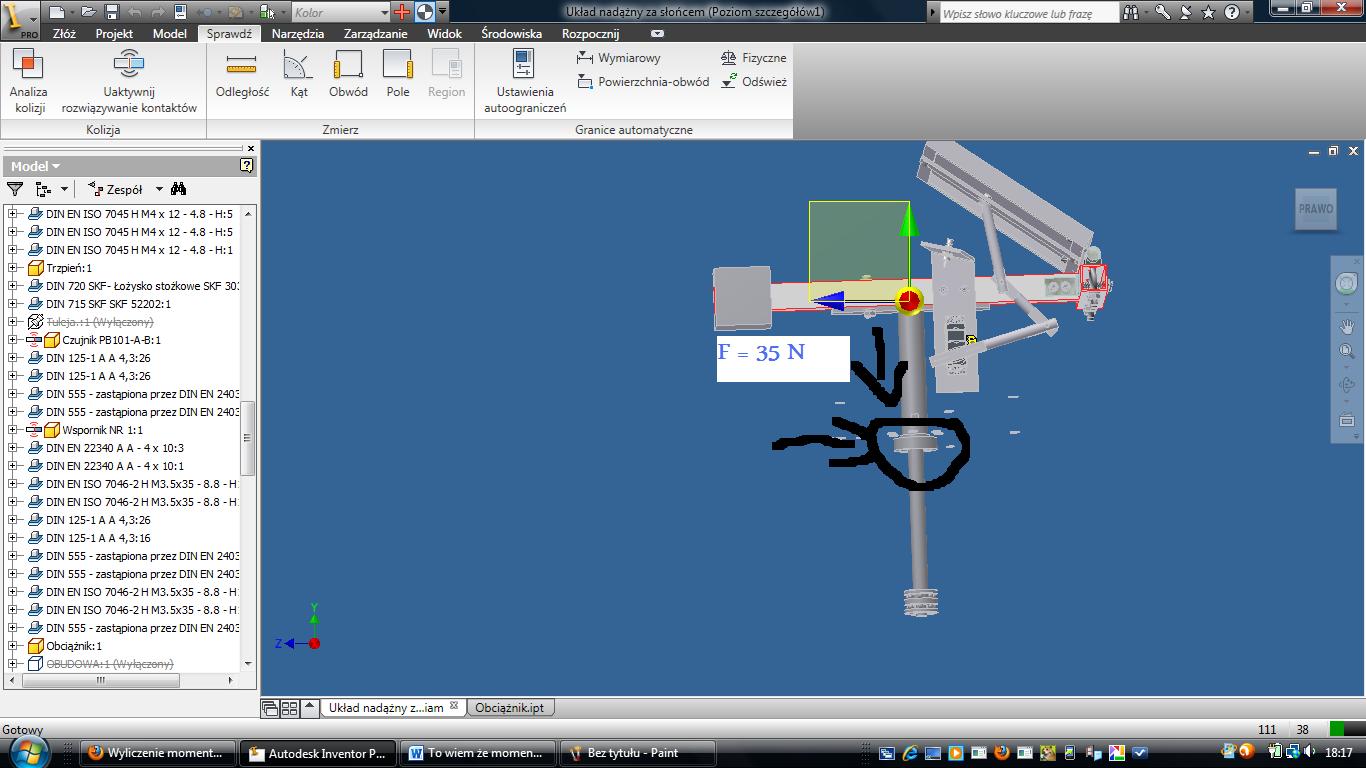Expand the Czujnik PB101-A-B:1 node
Viewport: 1366px width, 768px height.
coord(13,340)
